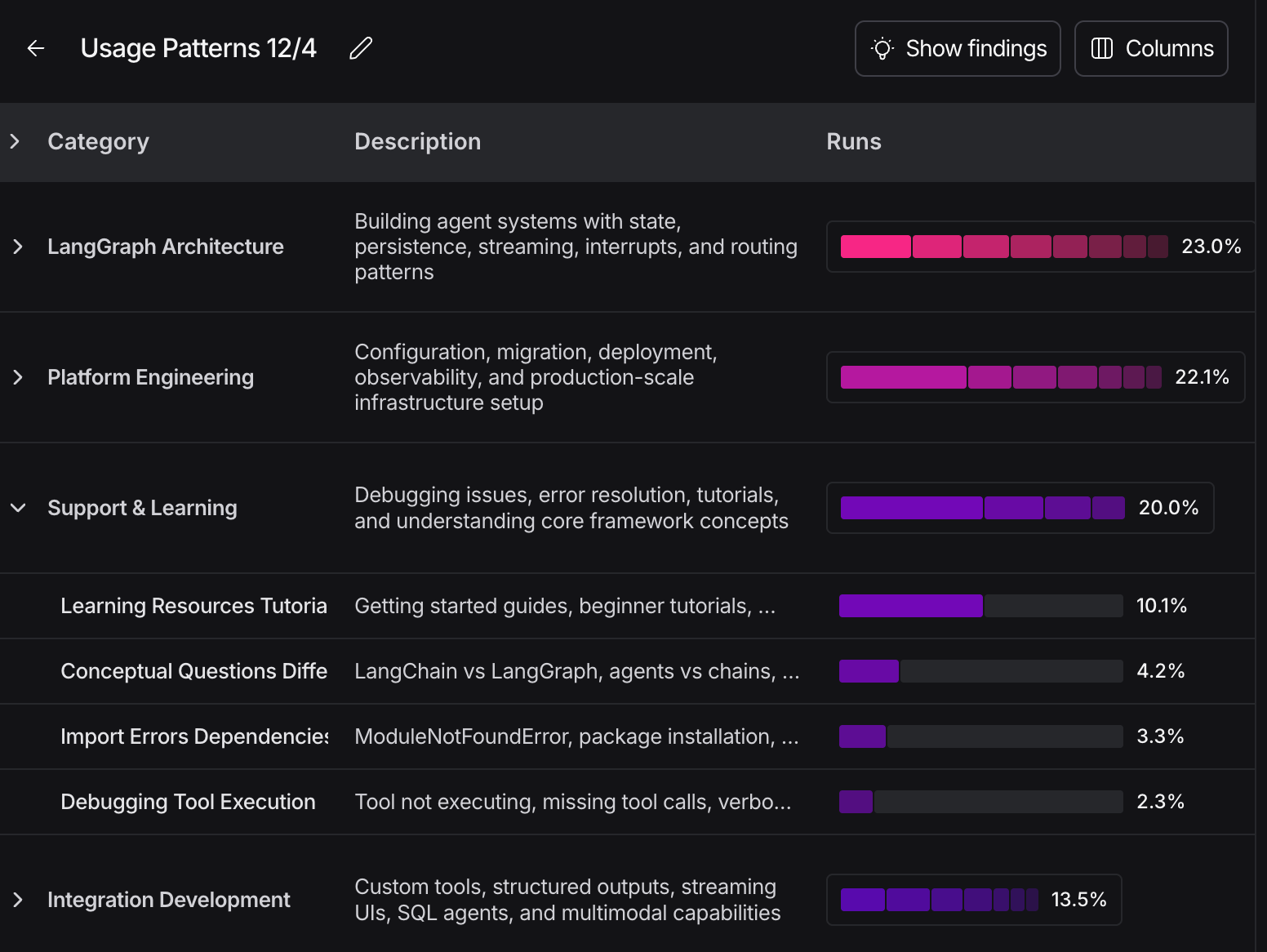The height and width of the screenshot is (952, 1267).
Task: Open the Learning Resources Tutorials subcategory
Action: pos(193,606)
